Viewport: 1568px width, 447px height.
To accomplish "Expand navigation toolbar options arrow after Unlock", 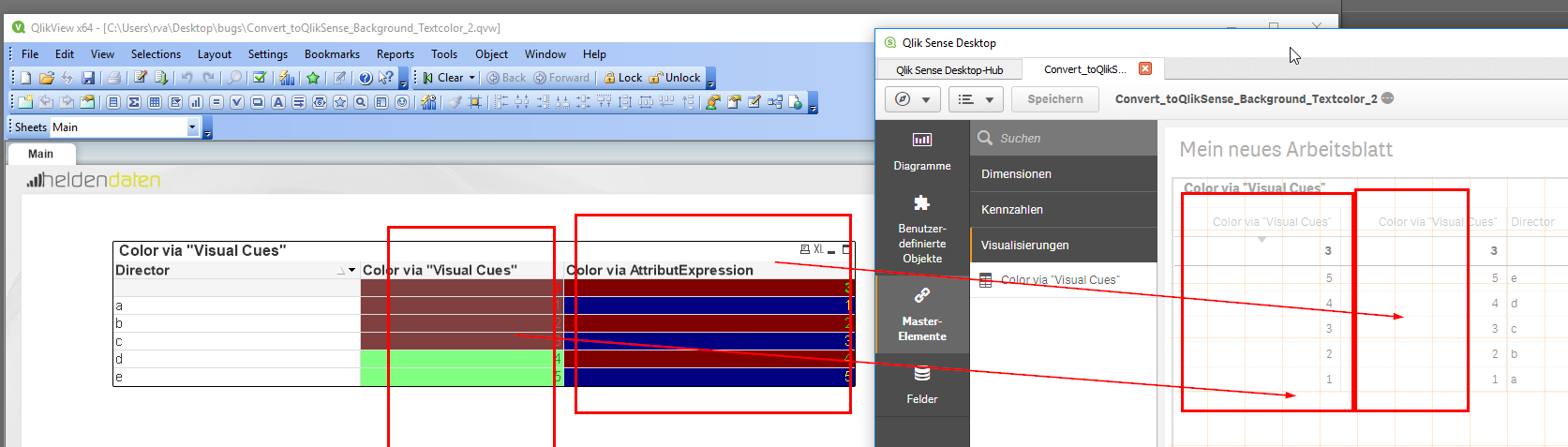I will point(711,78).
